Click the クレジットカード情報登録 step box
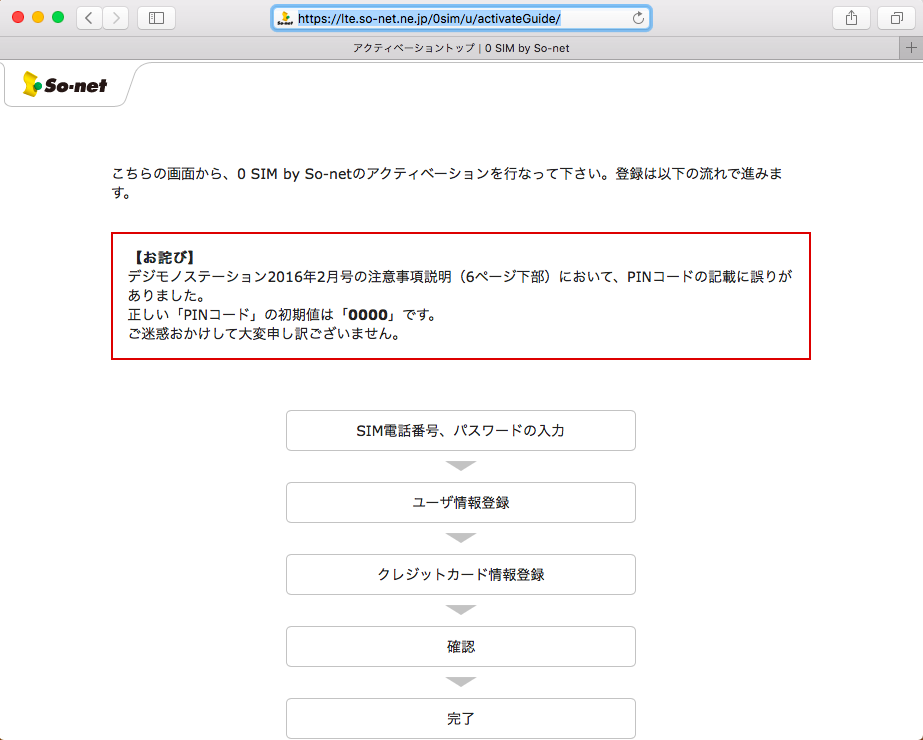Image resolution: width=923 pixels, height=740 pixels. [x=461, y=574]
